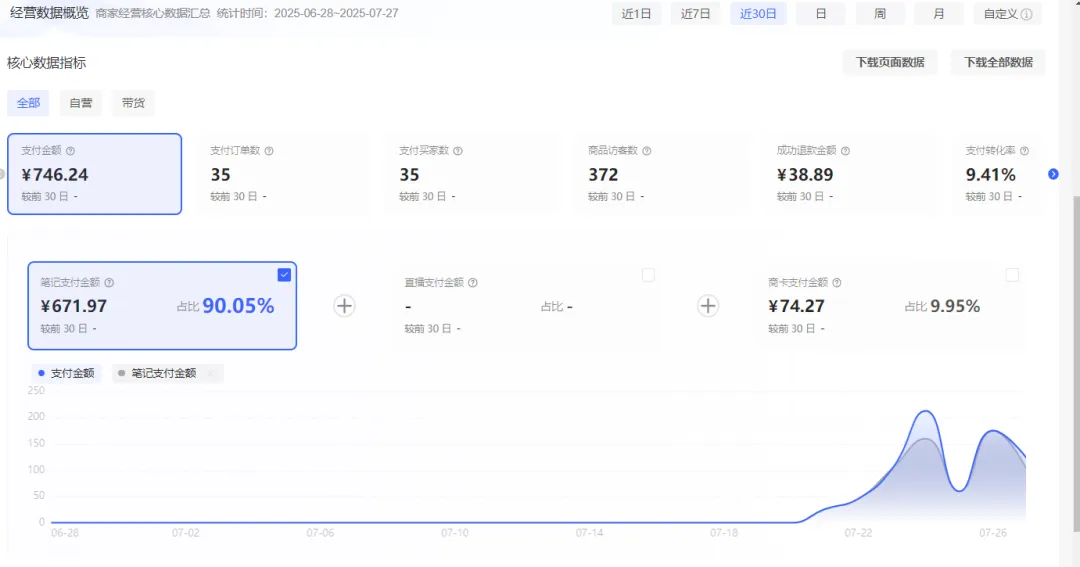The image size is (1080, 567).
Task: Click 下载全部数据 button
Action: 998,63
